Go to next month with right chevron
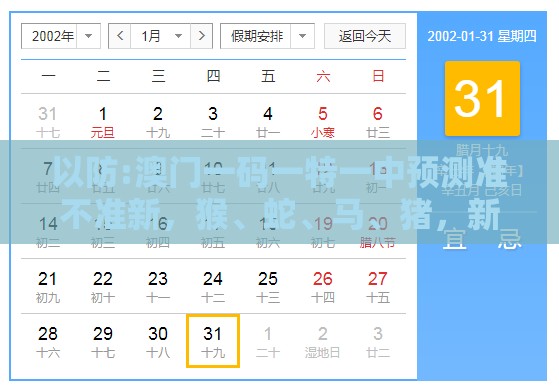 pos(201,36)
